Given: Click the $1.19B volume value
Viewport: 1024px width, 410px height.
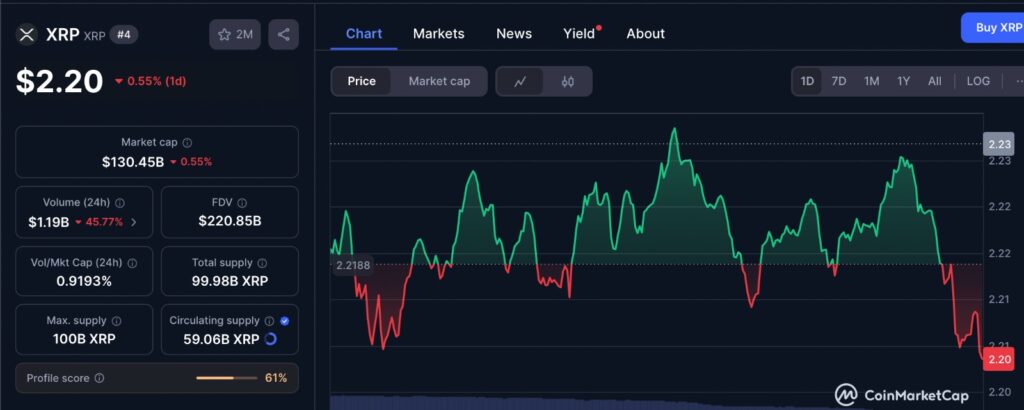Looking at the screenshot, I should point(49,222).
